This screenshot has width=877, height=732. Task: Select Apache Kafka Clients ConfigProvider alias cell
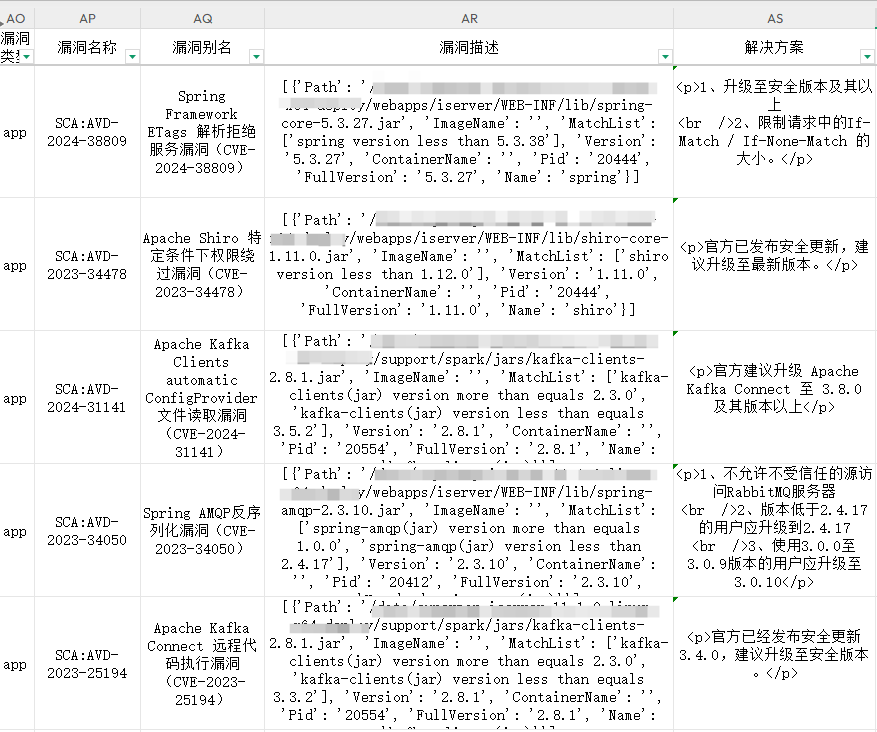tap(202, 398)
